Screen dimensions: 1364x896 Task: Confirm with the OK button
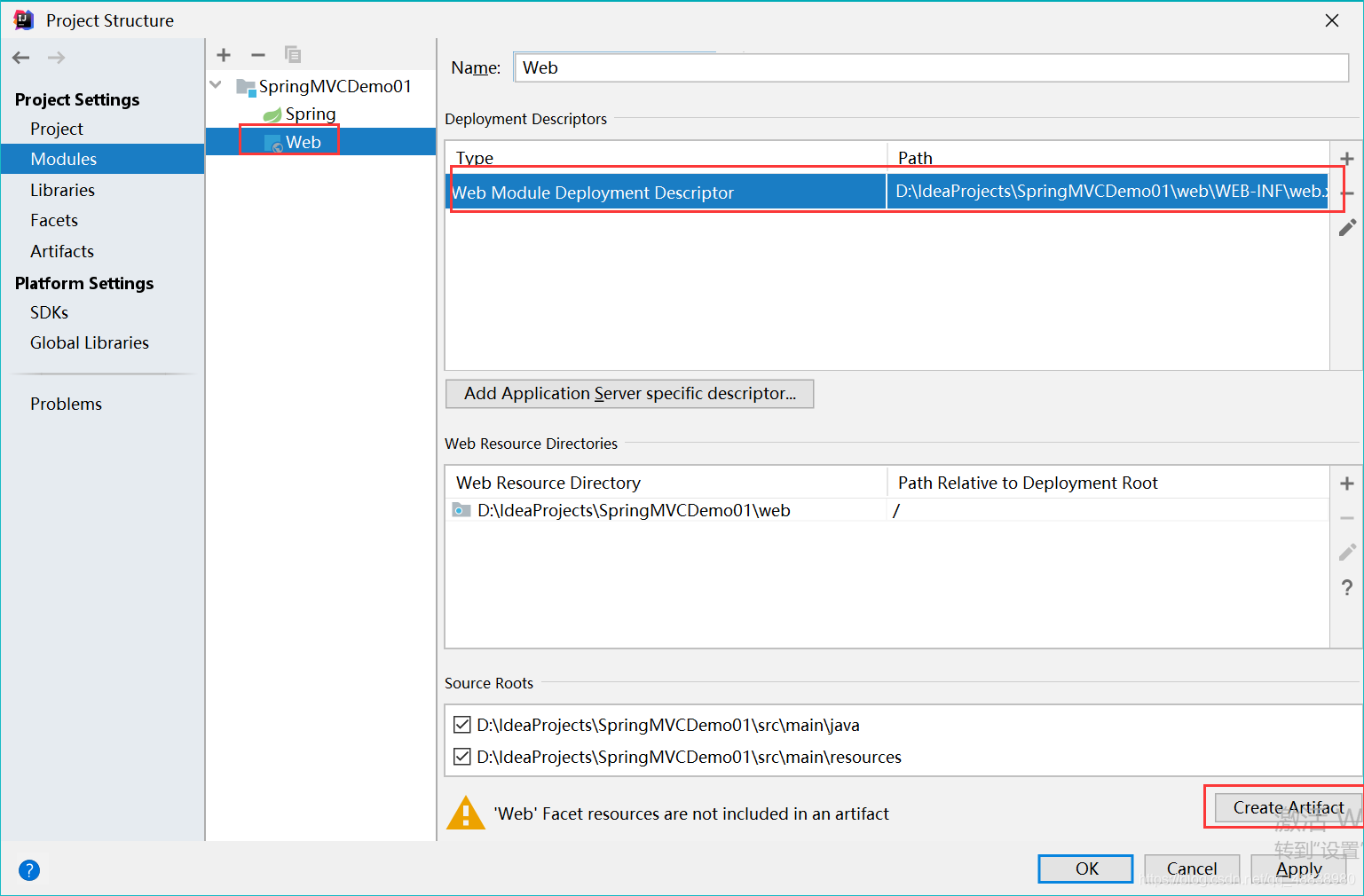pyautogui.click(x=1085, y=868)
